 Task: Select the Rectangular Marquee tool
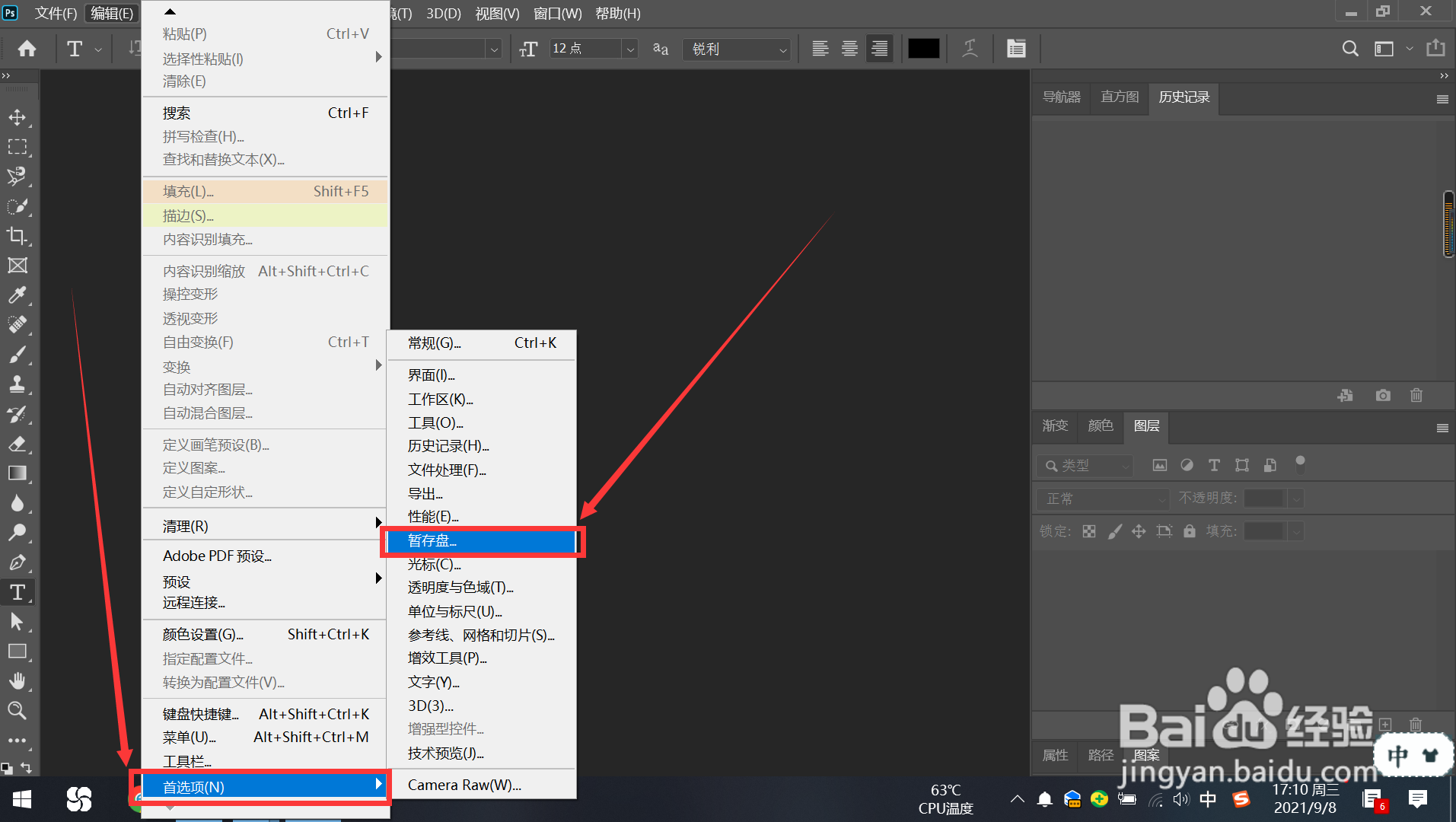click(18, 147)
